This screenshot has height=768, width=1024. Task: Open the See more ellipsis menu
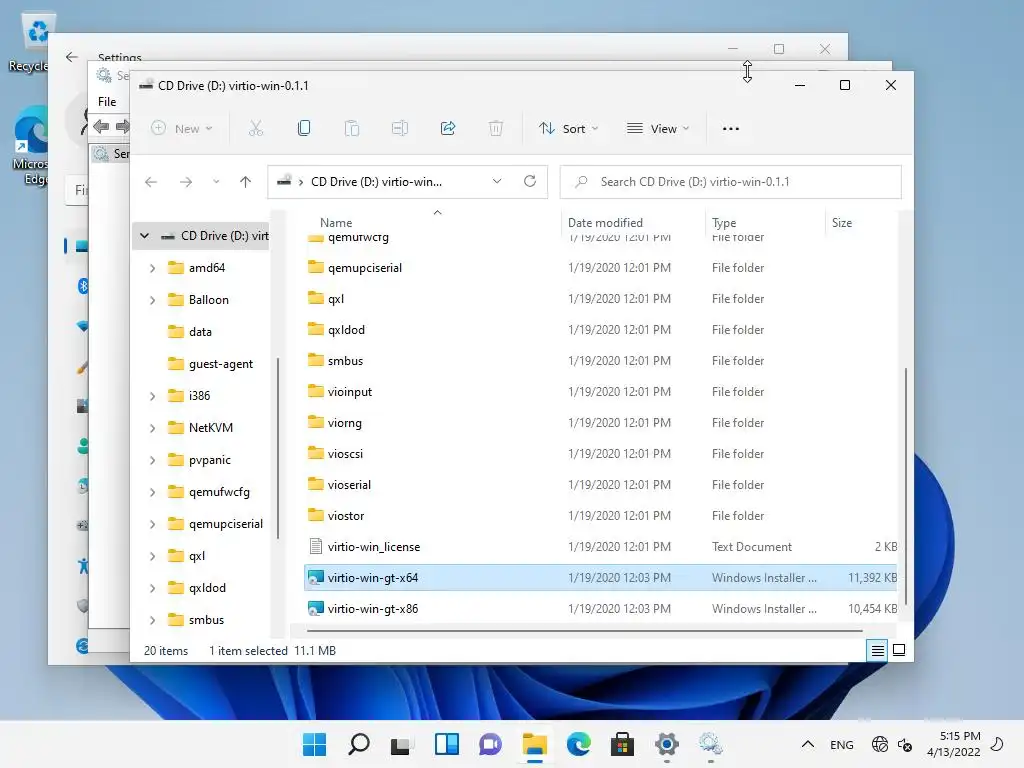[731, 129]
